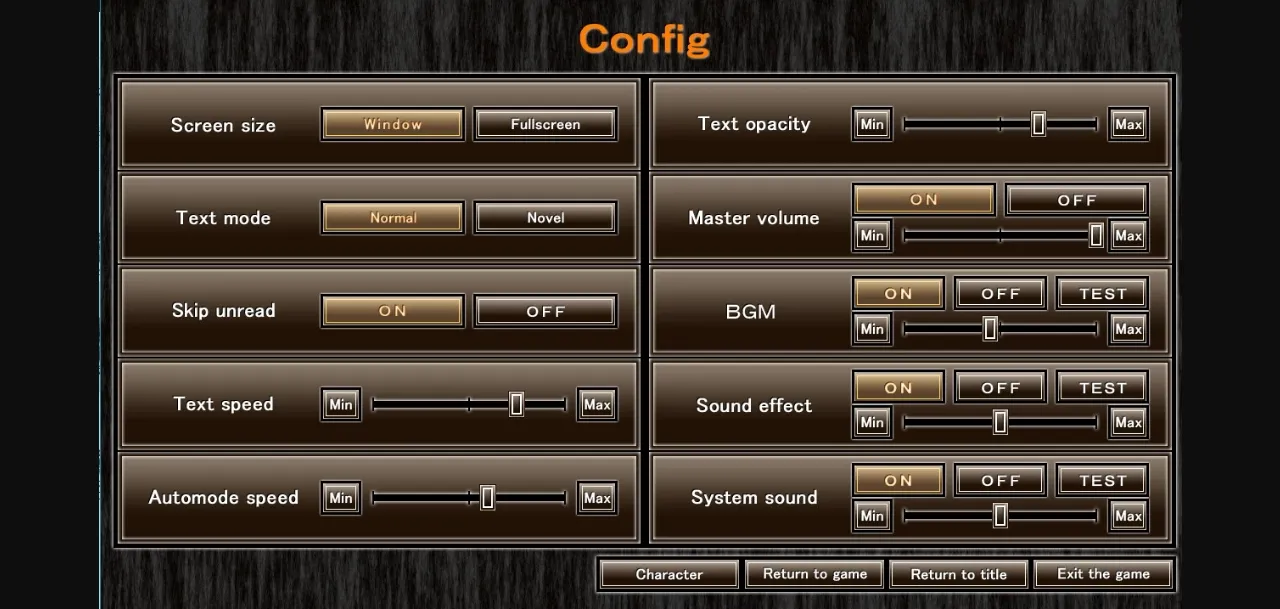Disable BGM with OFF button
The width and height of the screenshot is (1280, 609).
[1000, 294]
